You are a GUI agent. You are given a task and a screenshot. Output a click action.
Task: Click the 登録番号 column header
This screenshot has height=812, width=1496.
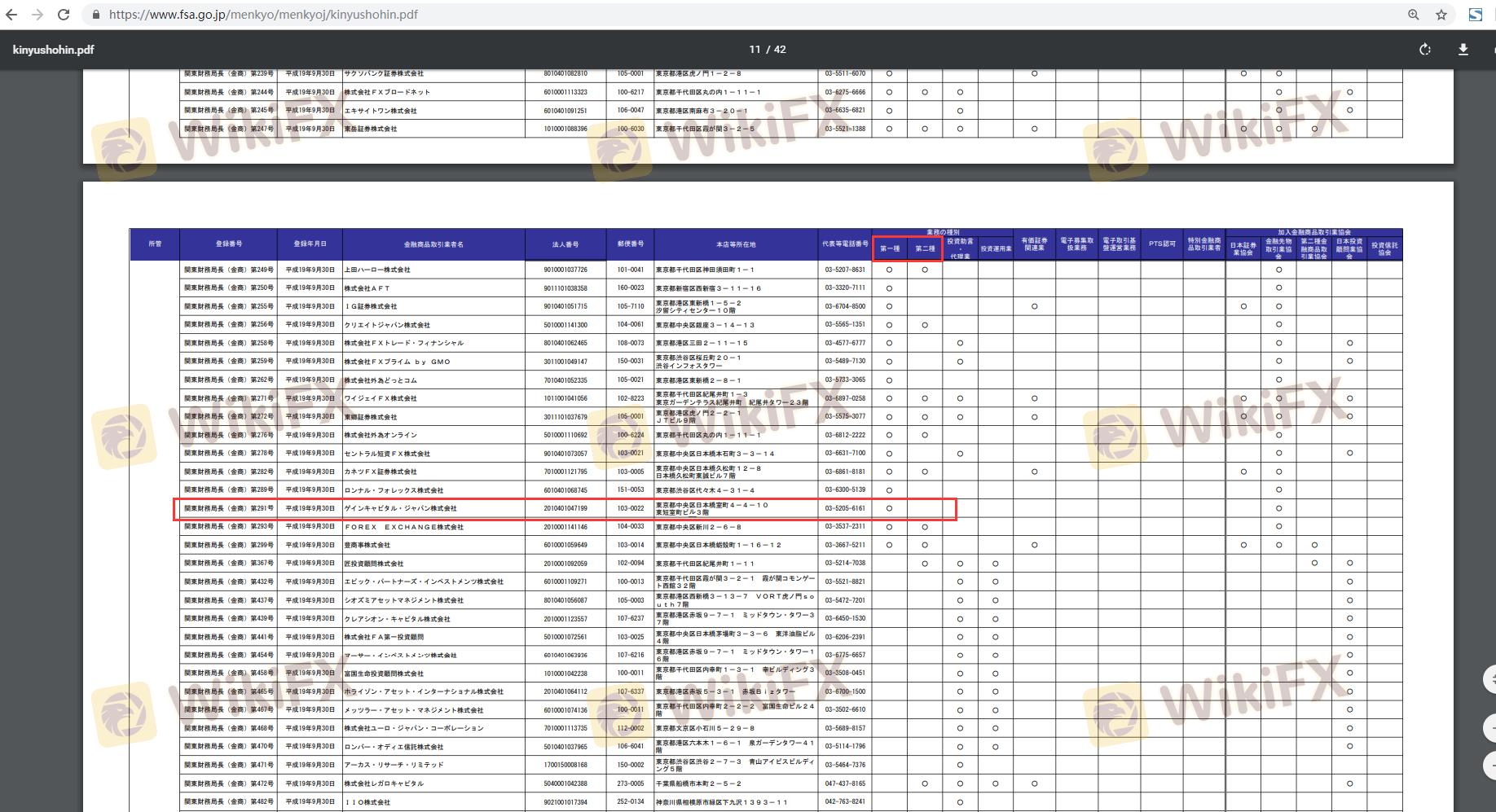(x=228, y=244)
